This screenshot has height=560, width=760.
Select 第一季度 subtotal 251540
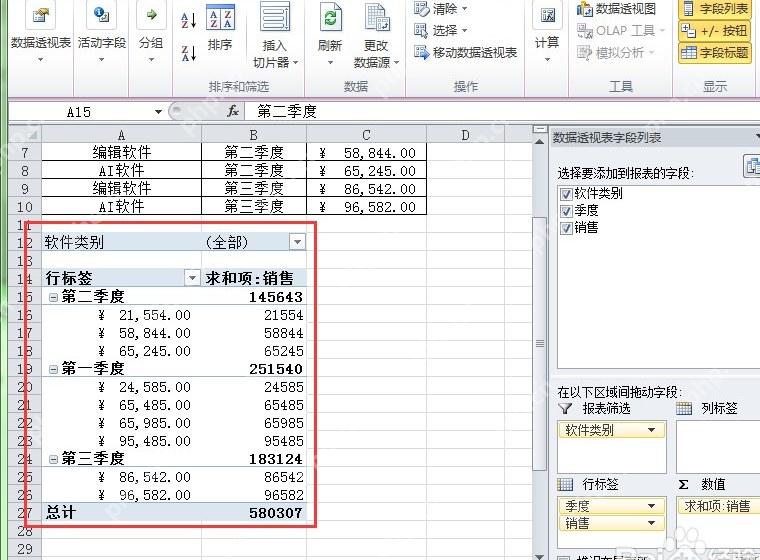(x=253, y=369)
